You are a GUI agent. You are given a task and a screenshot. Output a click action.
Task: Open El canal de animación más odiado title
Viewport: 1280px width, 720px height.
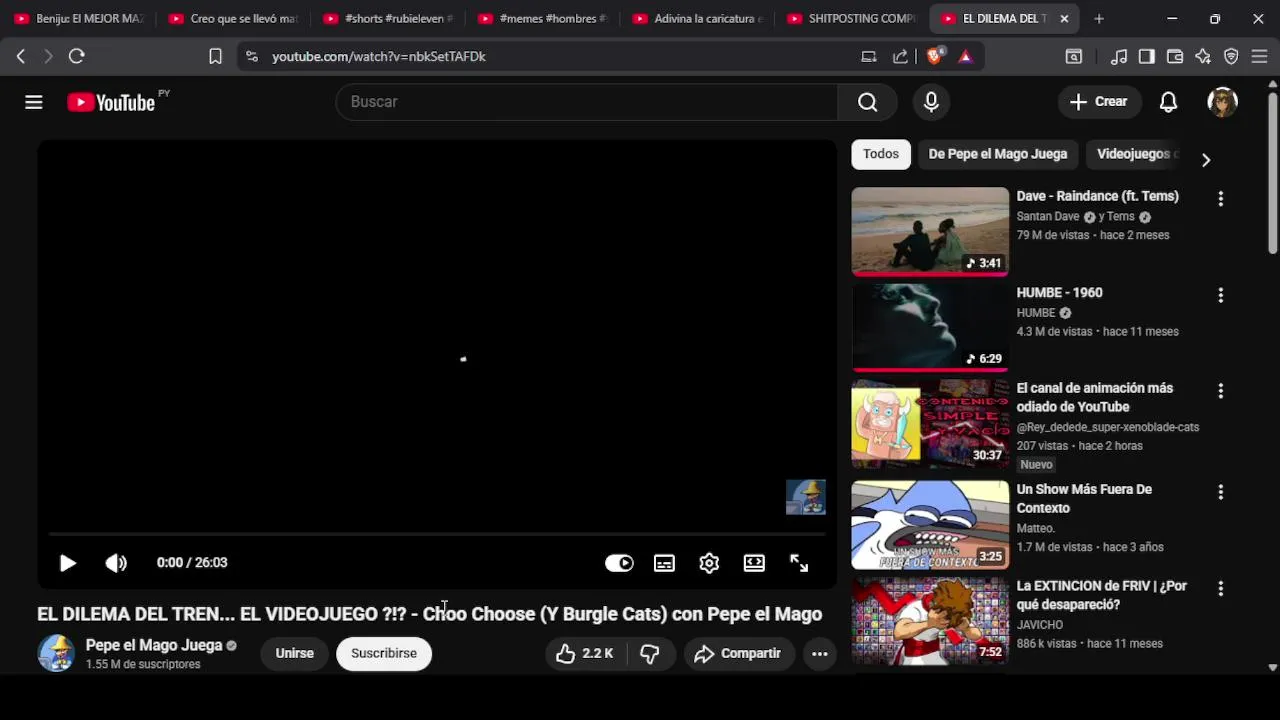[x=1095, y=397]
